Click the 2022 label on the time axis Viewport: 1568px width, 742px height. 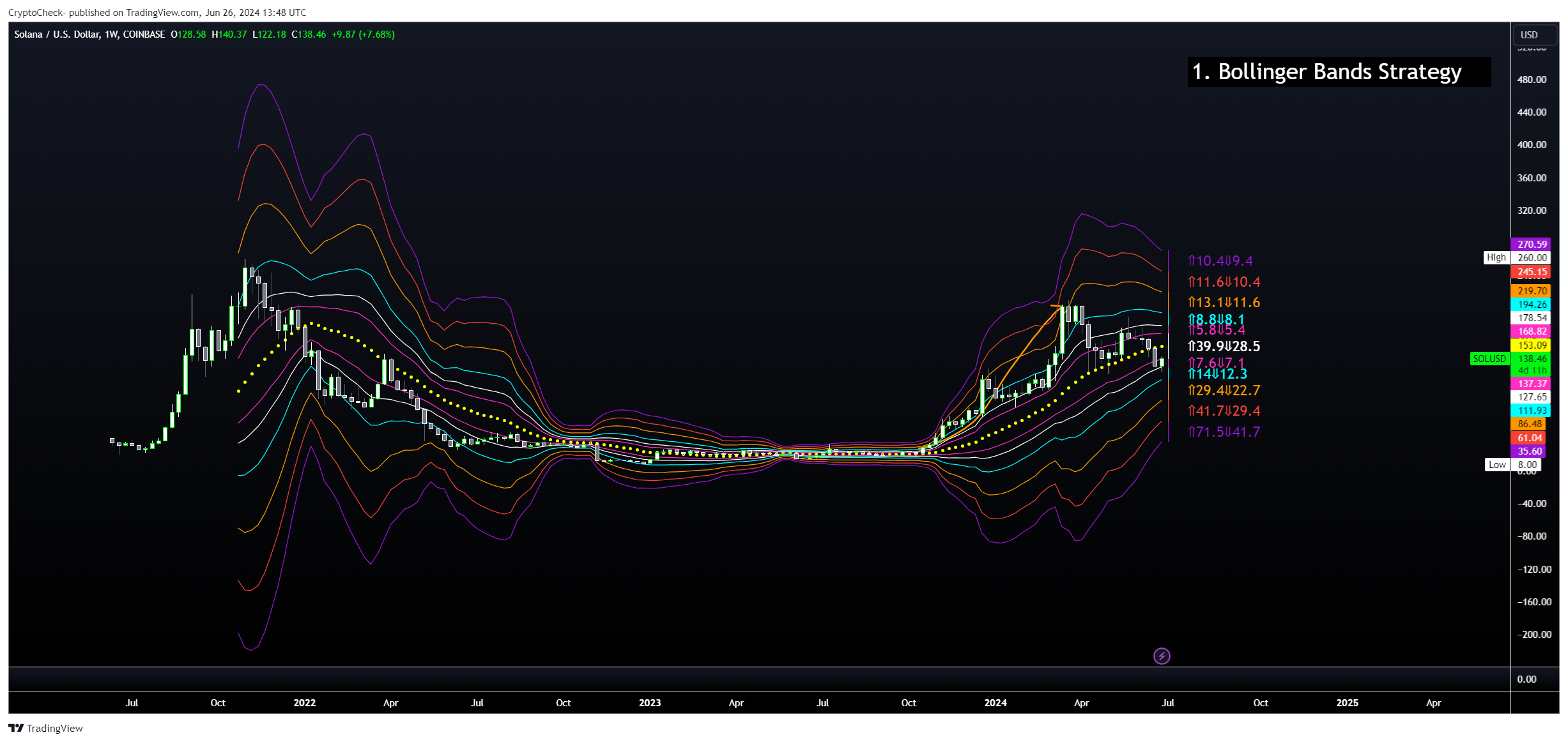pos(305,702)
